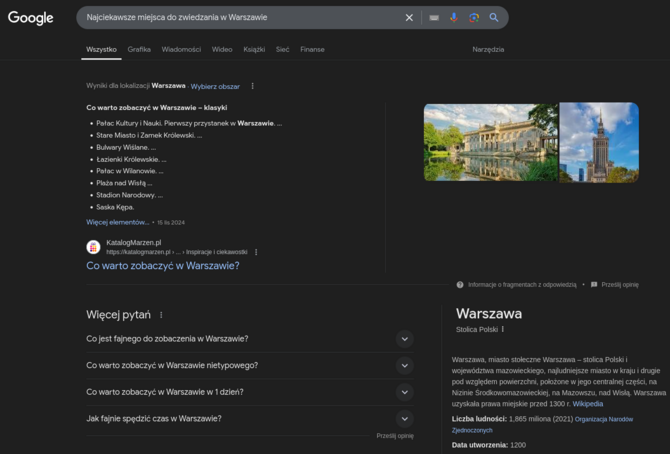Open three-dot menu beside KatalogMarzen.pl URL
This screenshot has height=454, width=670.
point(256,252)
